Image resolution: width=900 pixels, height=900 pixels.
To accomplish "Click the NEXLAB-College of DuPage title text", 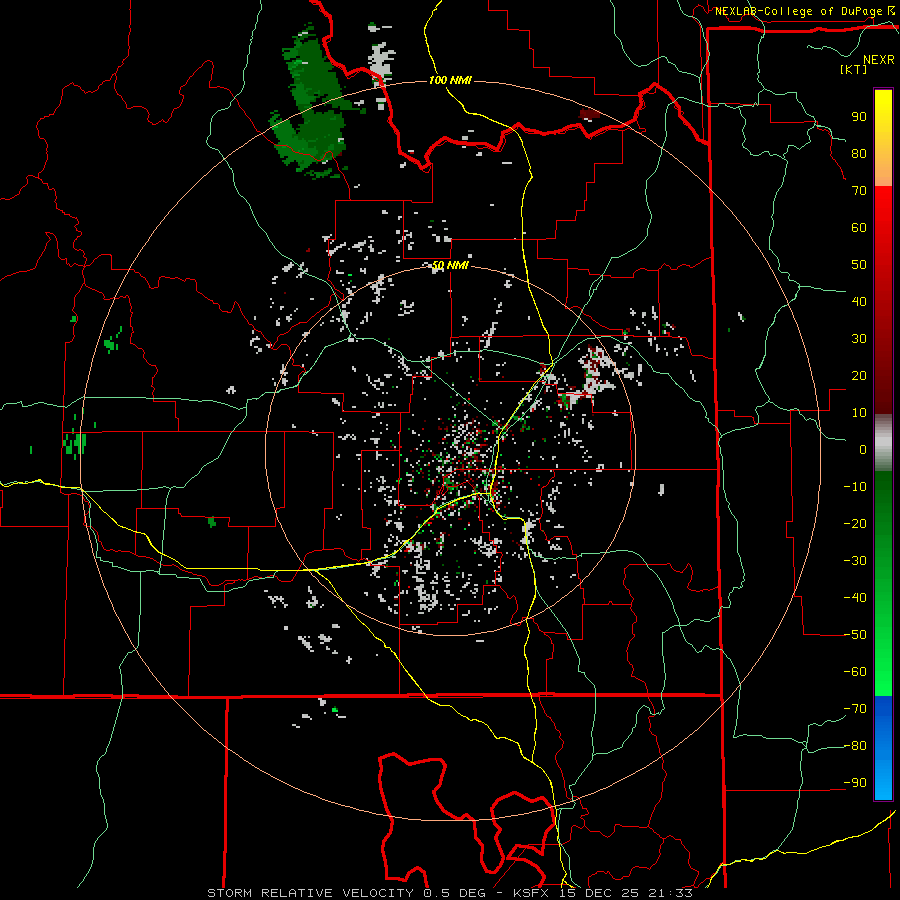I will (798, 11).
